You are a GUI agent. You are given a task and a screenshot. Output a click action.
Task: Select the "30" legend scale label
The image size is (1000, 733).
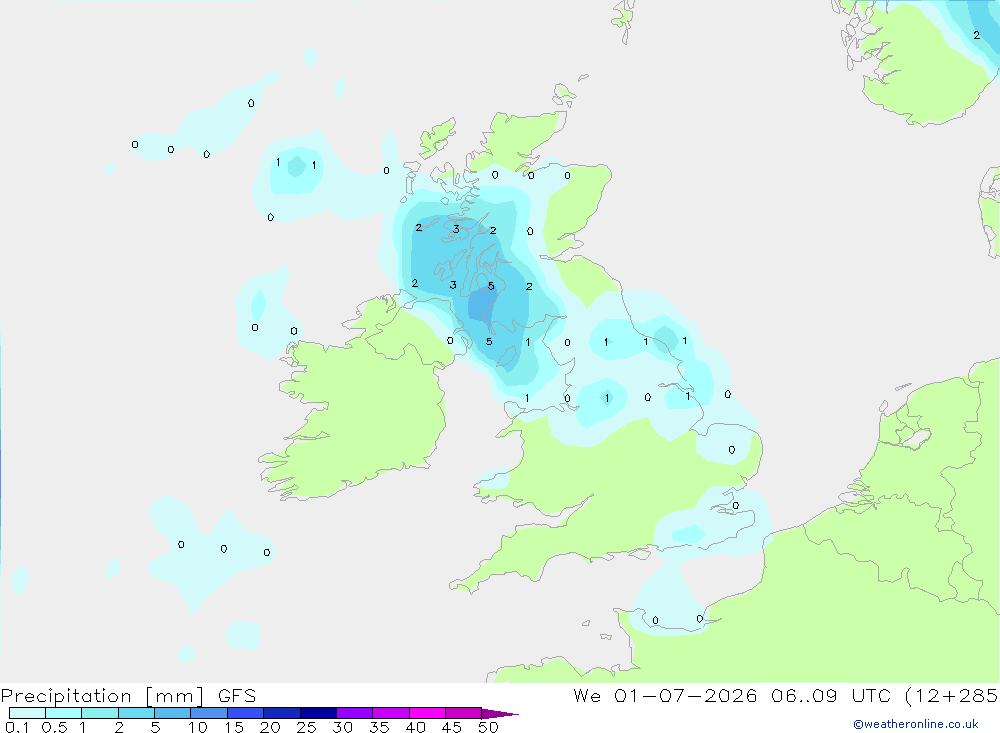click(342, 727)
